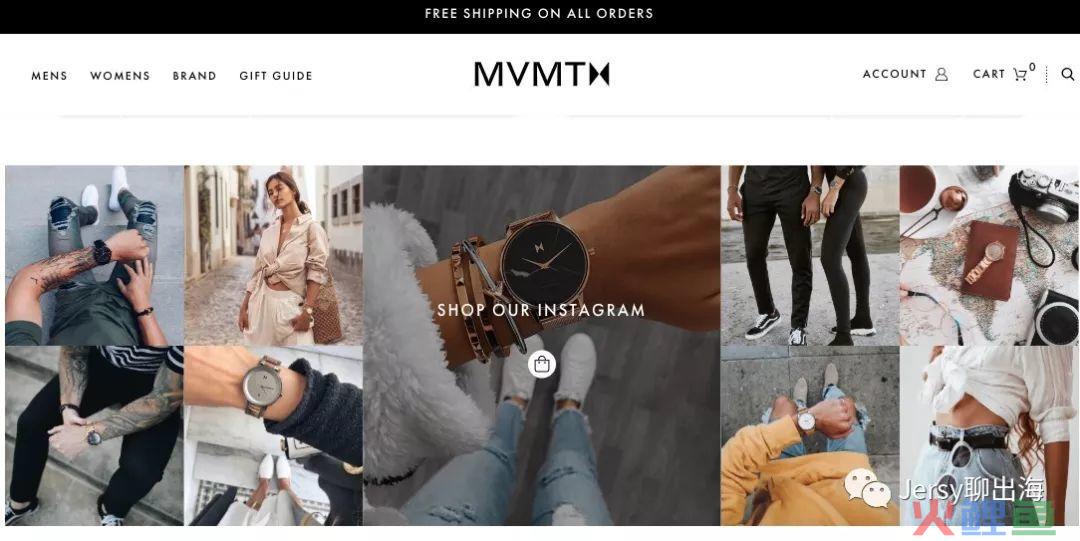Viewport: 1080px width, 541px height.
Task: Click the FREE SHIPPING ON ALL ORDERS banner
Action: [x=539, y=14]
